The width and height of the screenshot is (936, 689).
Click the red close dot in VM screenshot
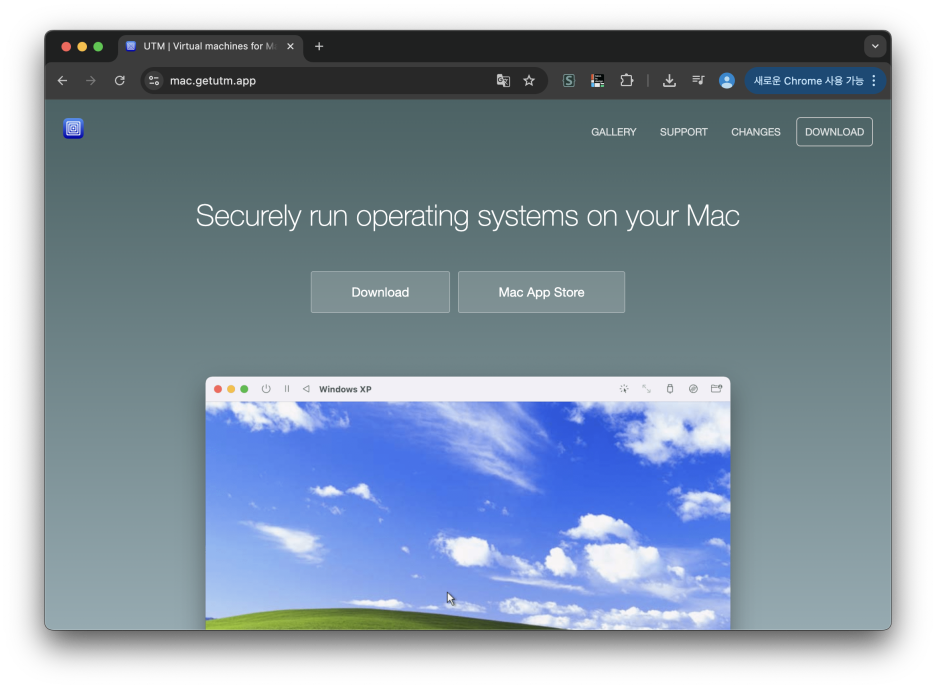pos(218,389)
